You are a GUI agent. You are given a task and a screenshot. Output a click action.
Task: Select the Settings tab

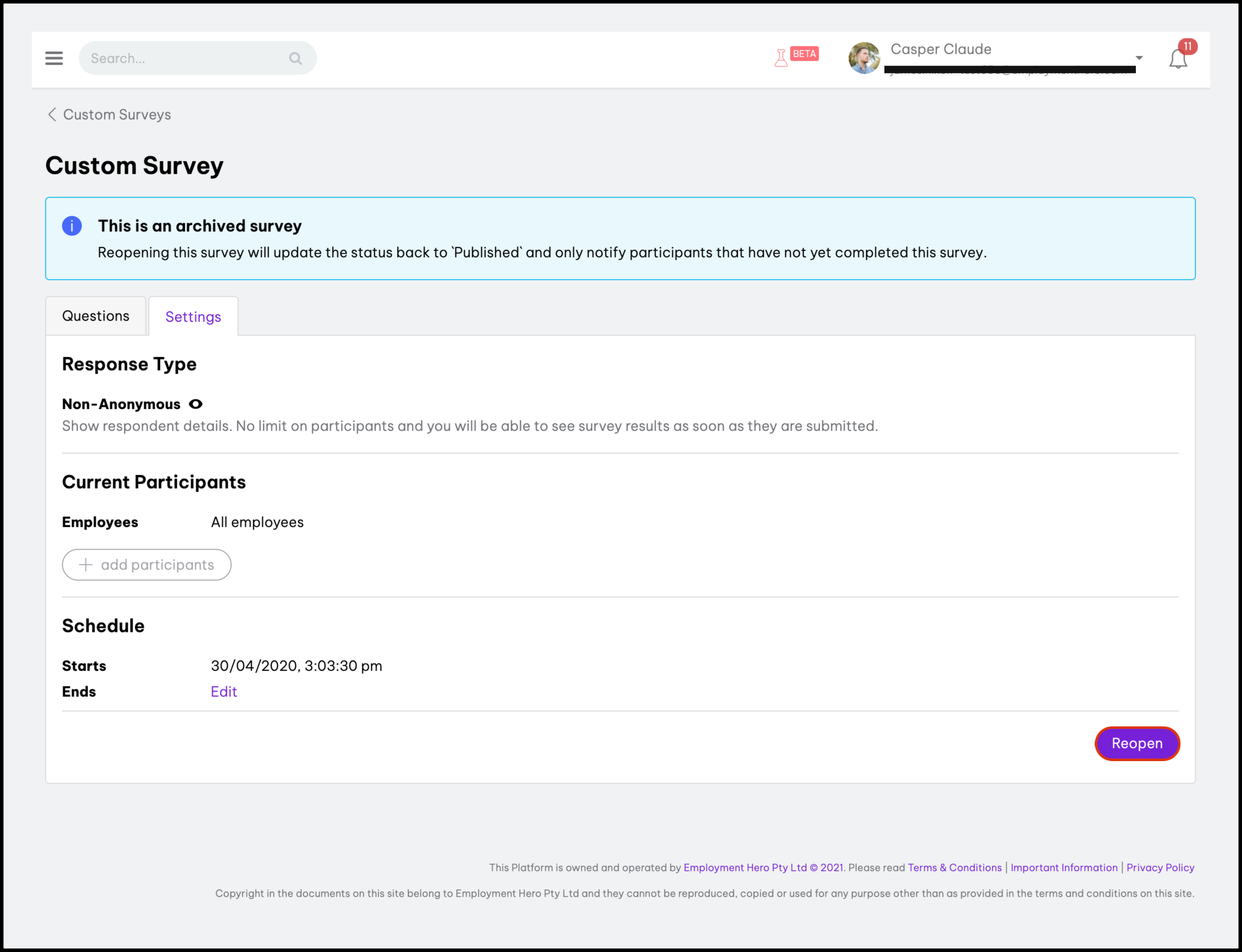(x=193, y=317)
